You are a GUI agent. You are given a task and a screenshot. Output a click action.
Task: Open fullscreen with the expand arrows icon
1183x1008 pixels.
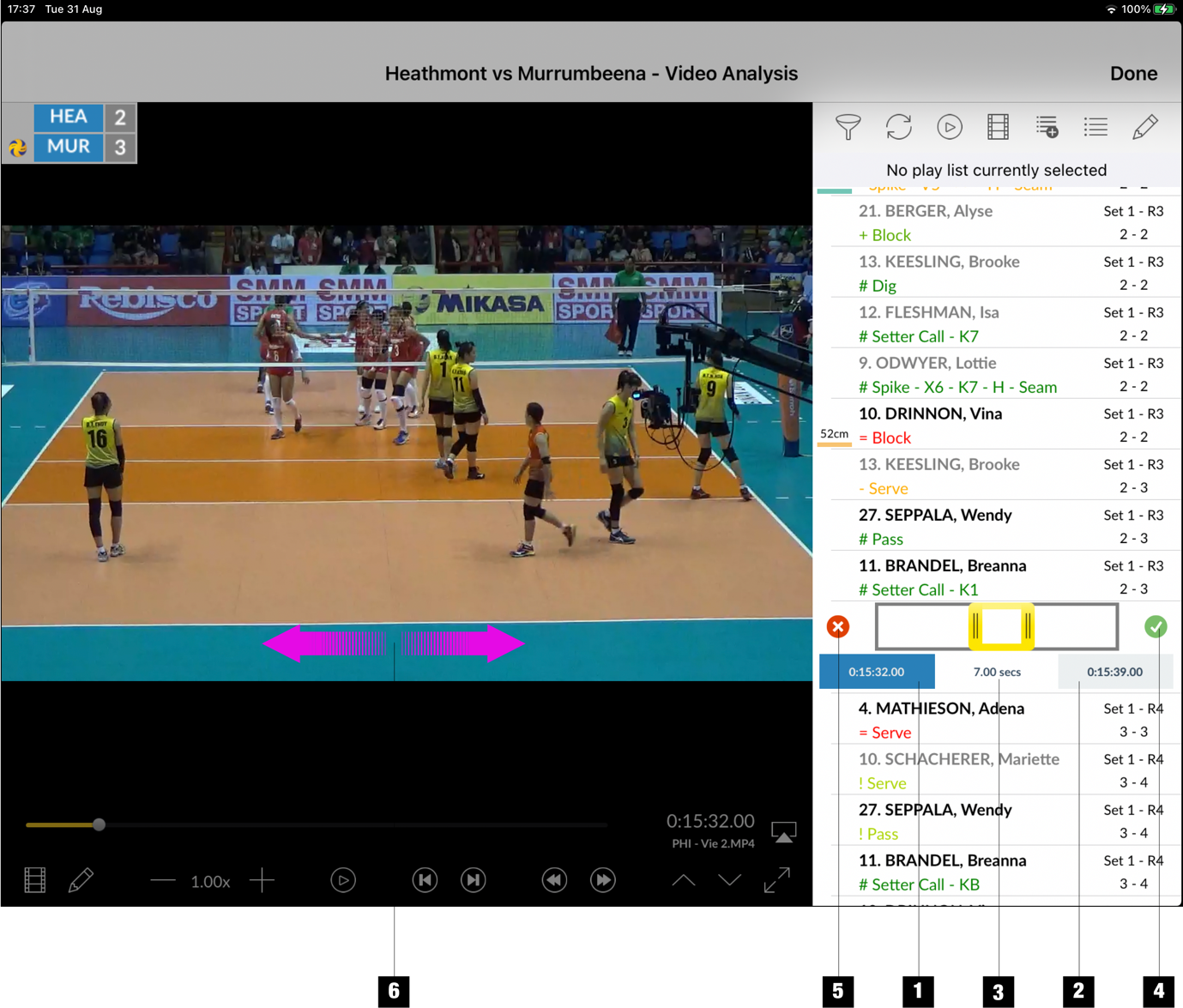click(x=777, y=879)
